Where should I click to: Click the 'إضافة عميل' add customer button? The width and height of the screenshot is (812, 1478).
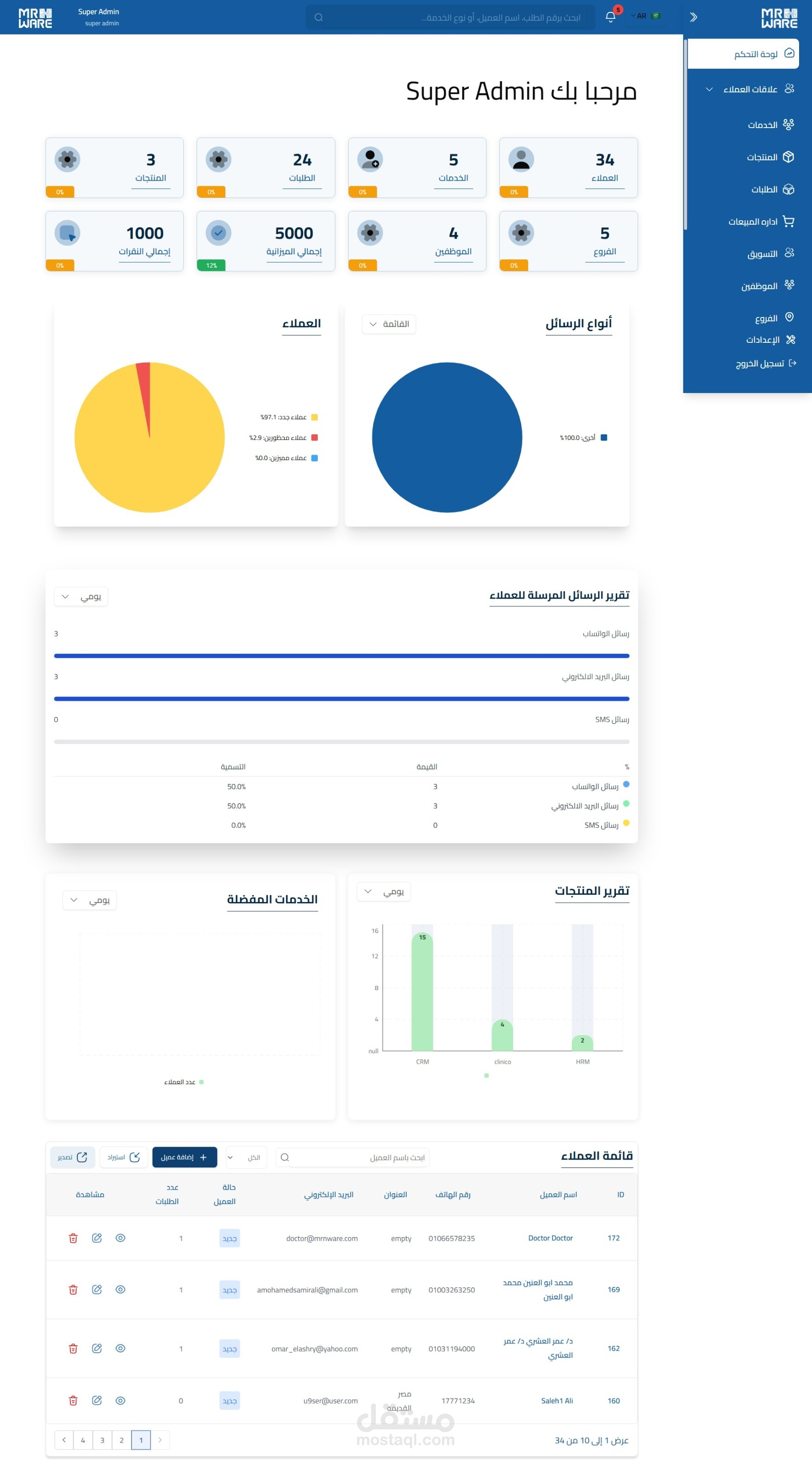pyautogui.click(x=185, y=1157)
